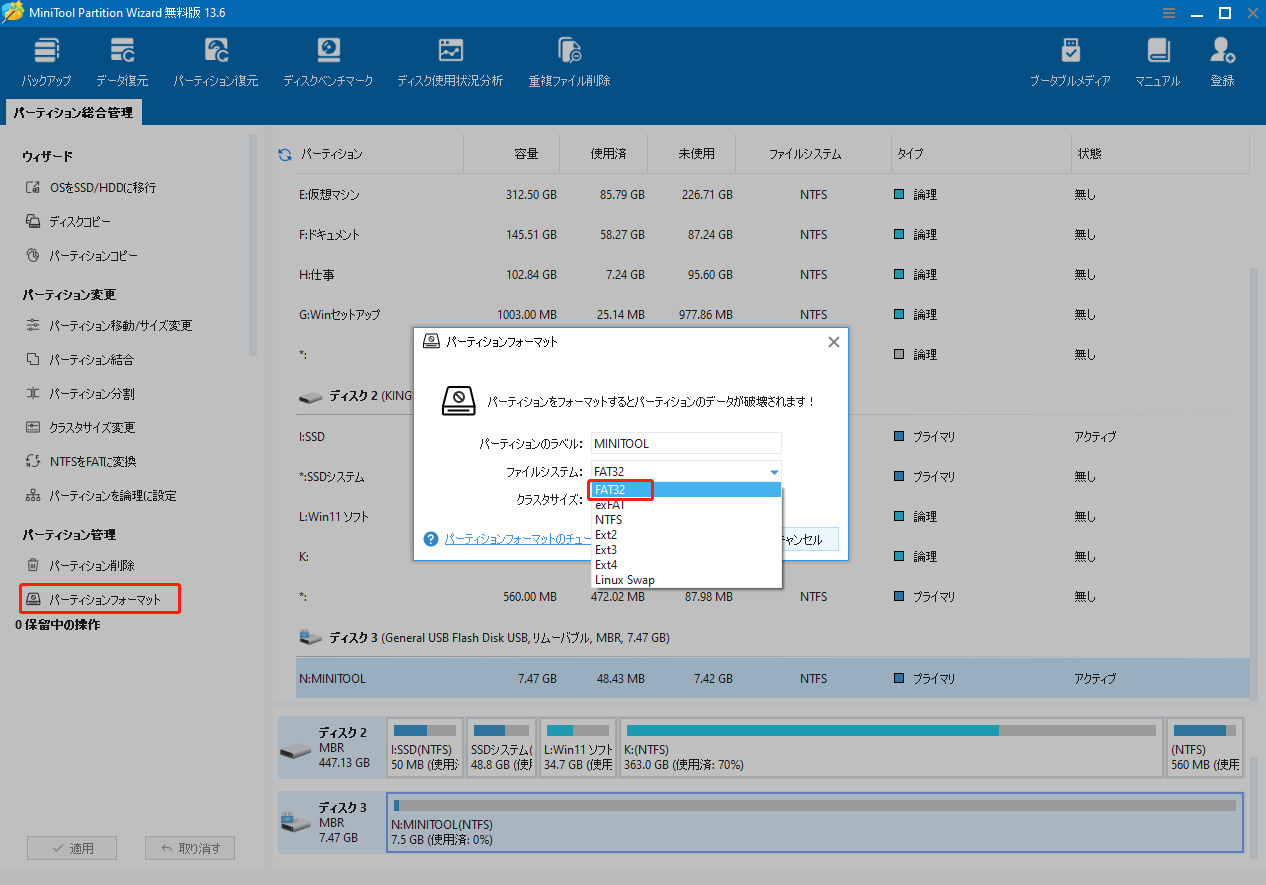
Task: Select NTFS in file system list
Action: [685, 520]
